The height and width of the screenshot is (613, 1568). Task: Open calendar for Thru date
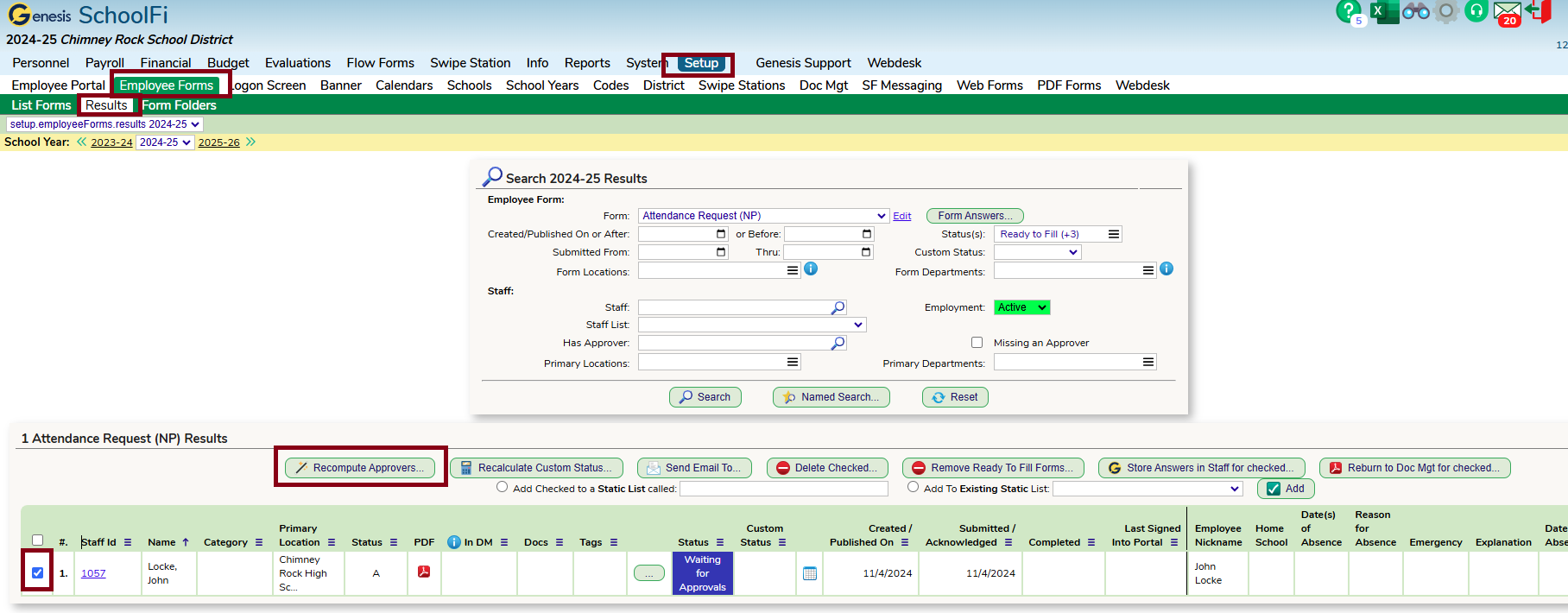(x=866, y=252)
